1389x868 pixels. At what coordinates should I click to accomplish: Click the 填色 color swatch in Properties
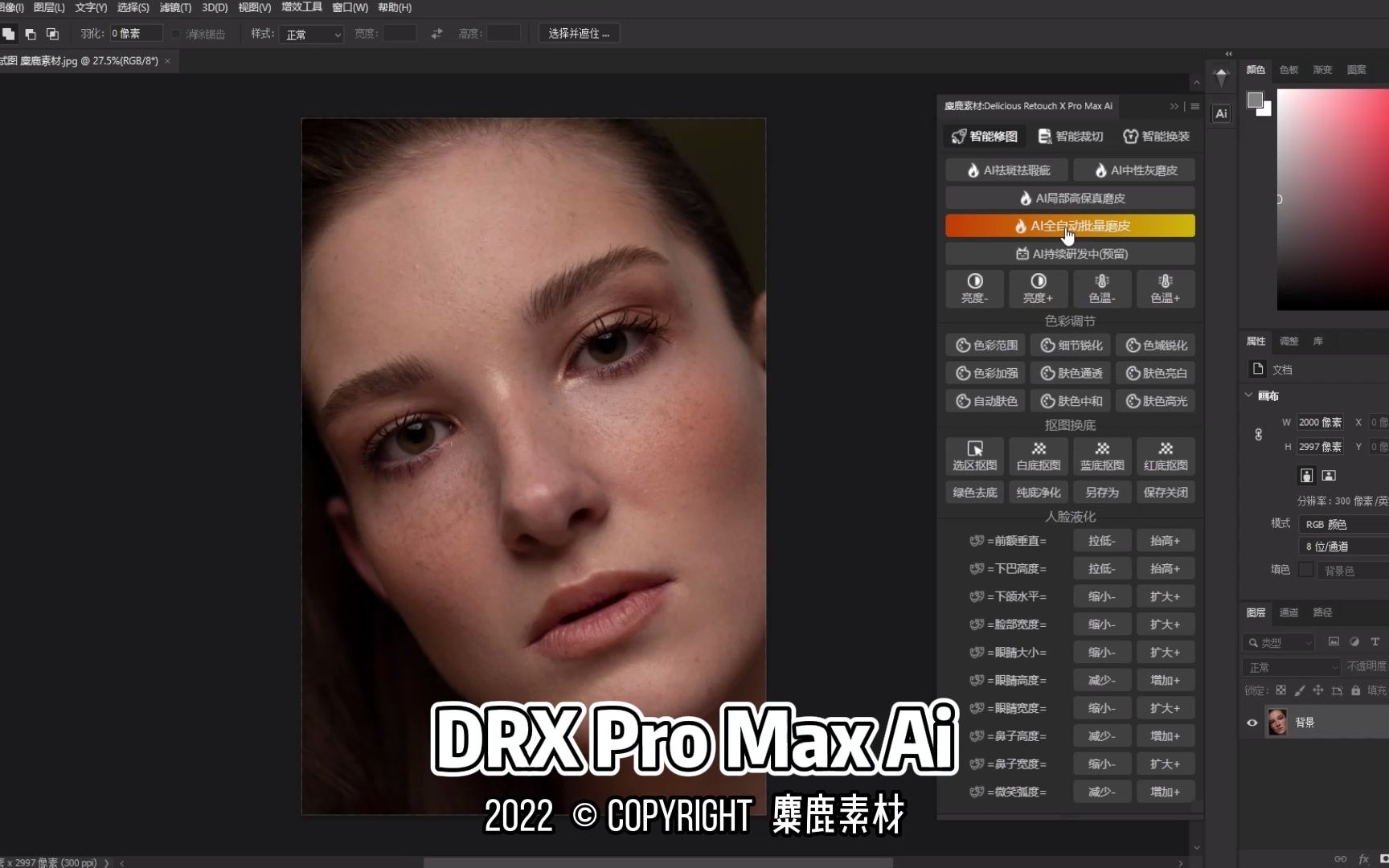point(1306,570)
